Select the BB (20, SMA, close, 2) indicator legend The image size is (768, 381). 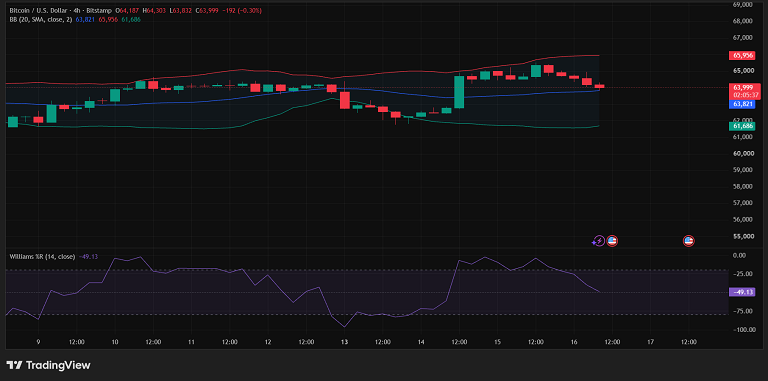pos(41,19)
